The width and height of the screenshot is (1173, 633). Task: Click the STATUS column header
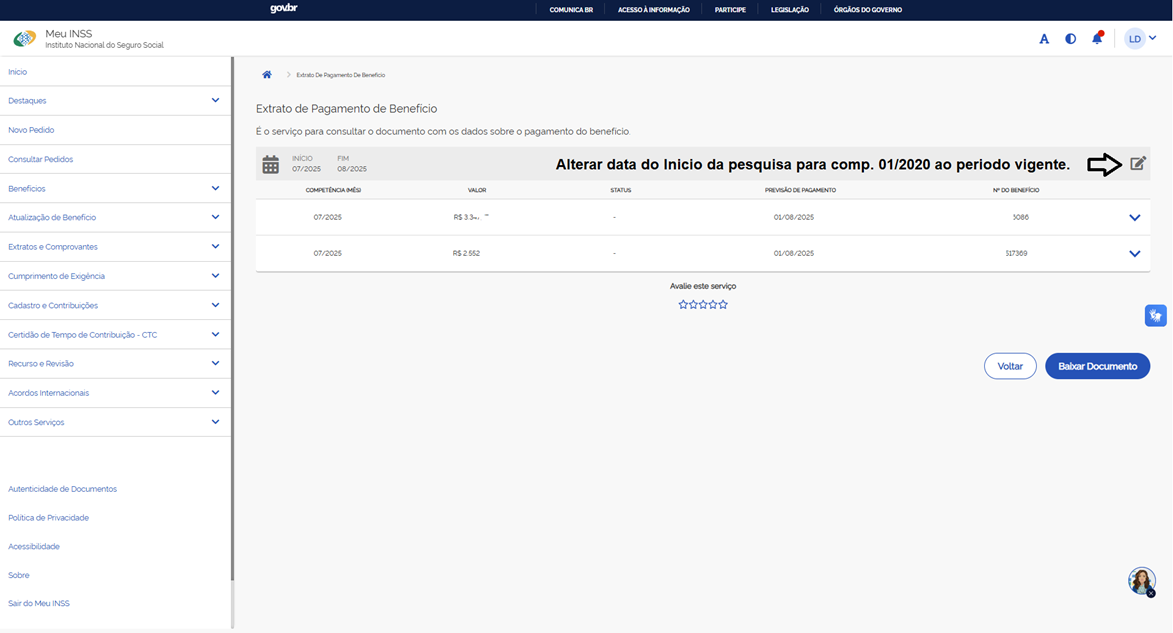(621, 190)
